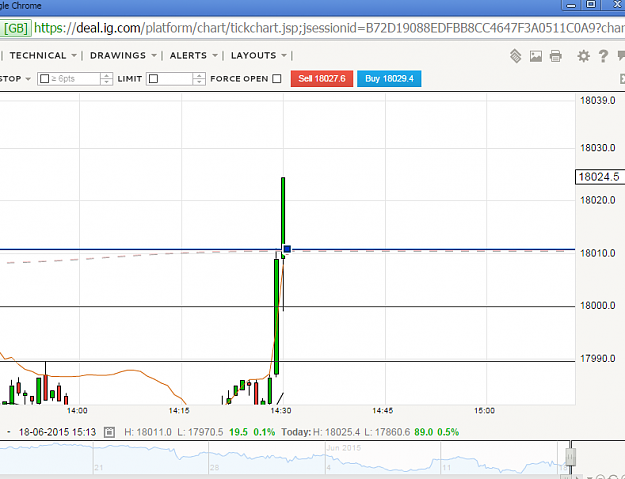
Task: Click the save chart image icon
Action: pos(536,56)
